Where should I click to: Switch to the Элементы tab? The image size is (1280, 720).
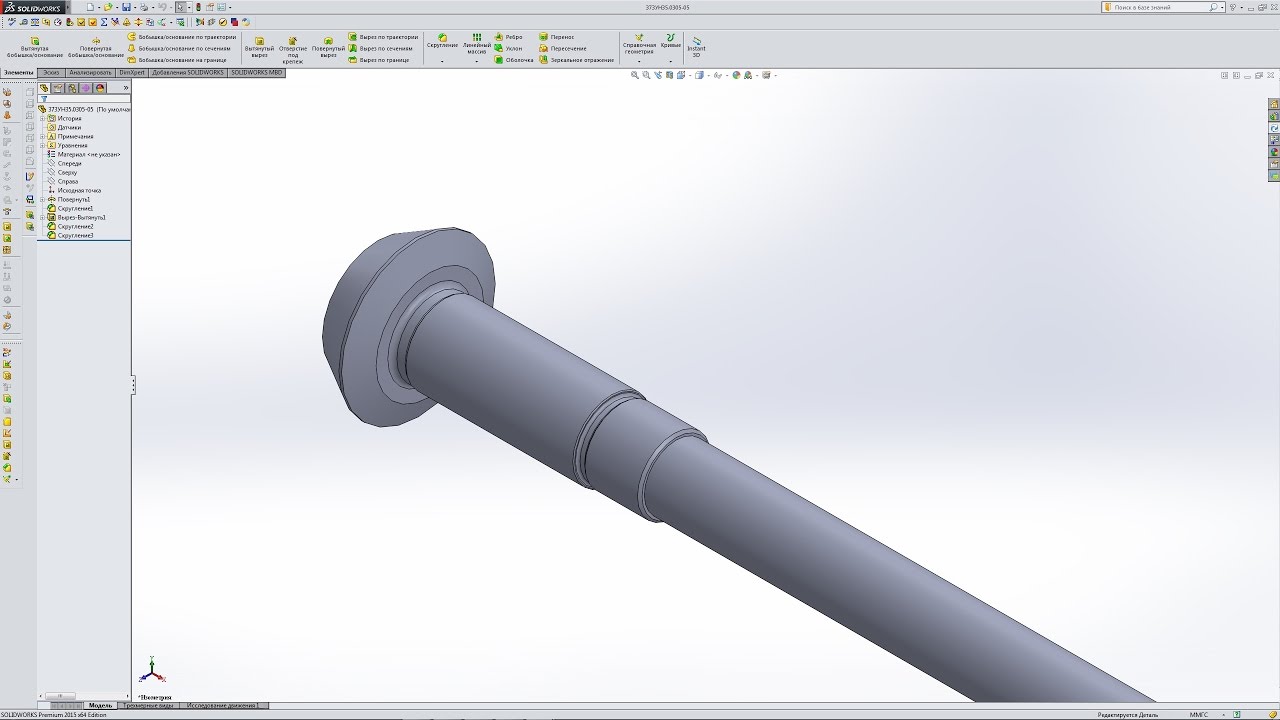(19, 73)
